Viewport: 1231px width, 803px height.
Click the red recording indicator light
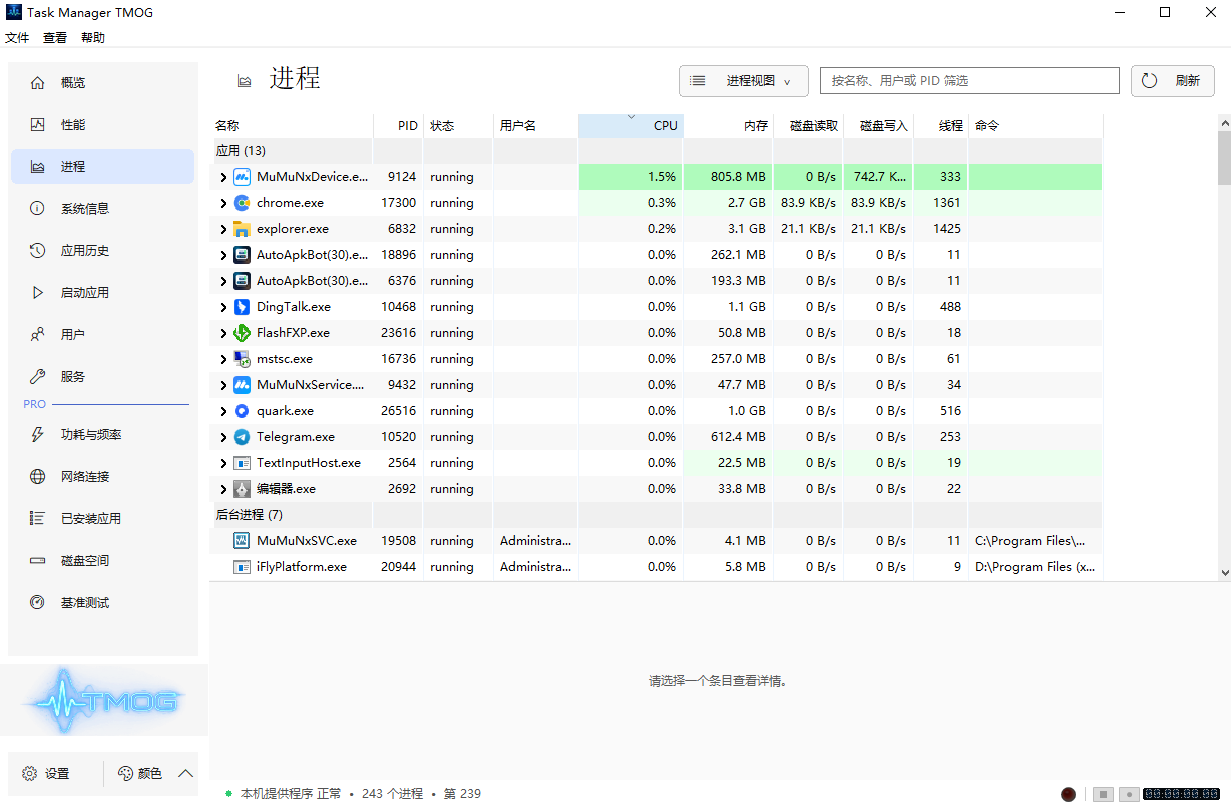(x=1068, y=794)
